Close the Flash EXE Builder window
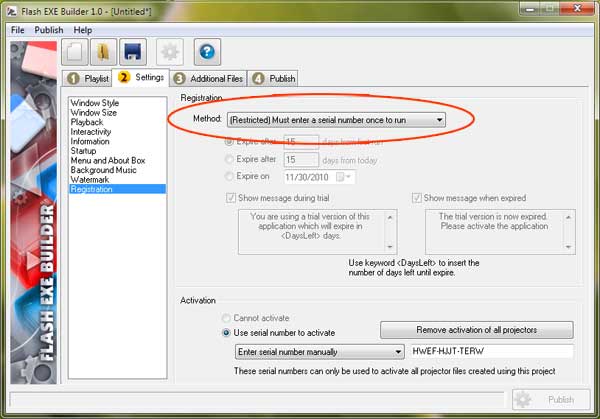 click(578, 8)
